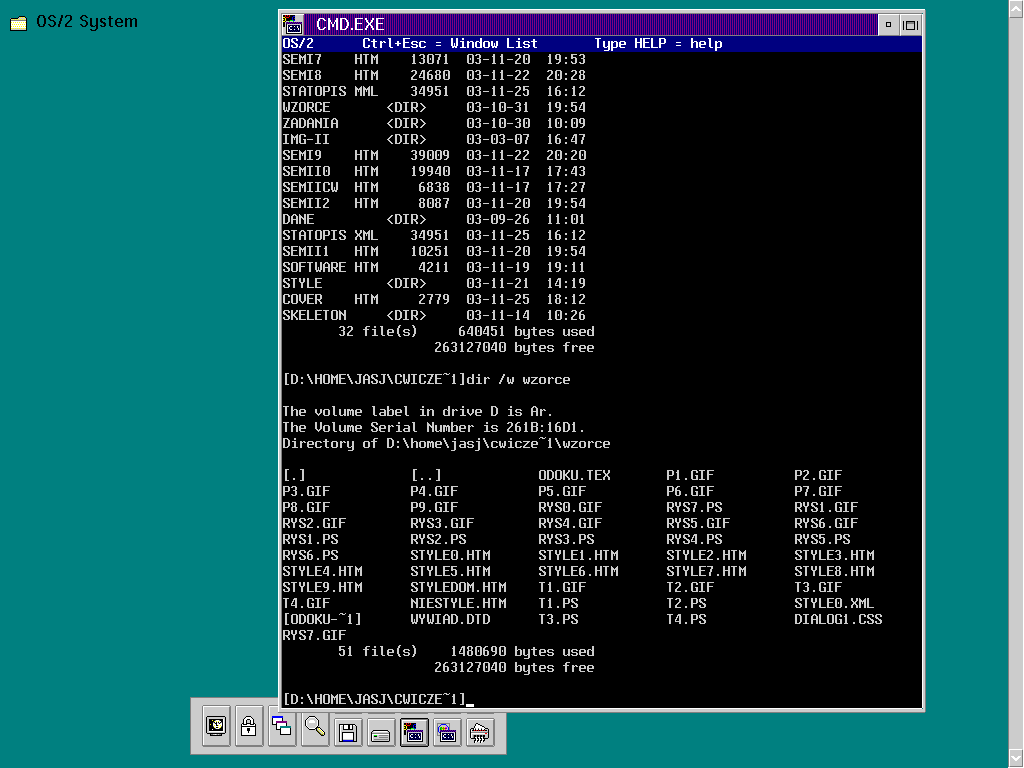
Task: Click the '32 file(s)' summary line
Action: click(466, 331)
